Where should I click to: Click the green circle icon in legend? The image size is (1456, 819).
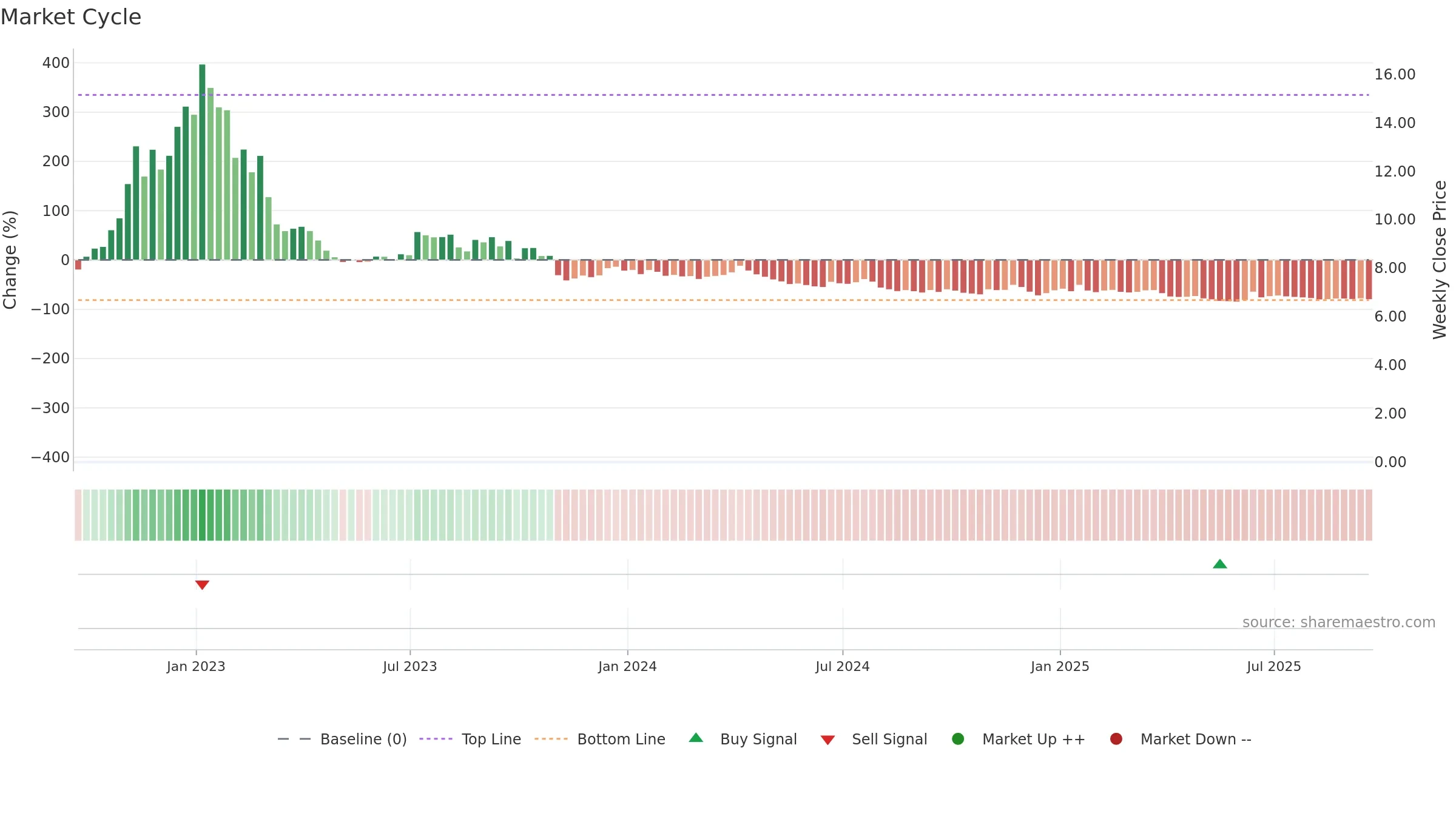pyautogui.click(x=958, y=739)
